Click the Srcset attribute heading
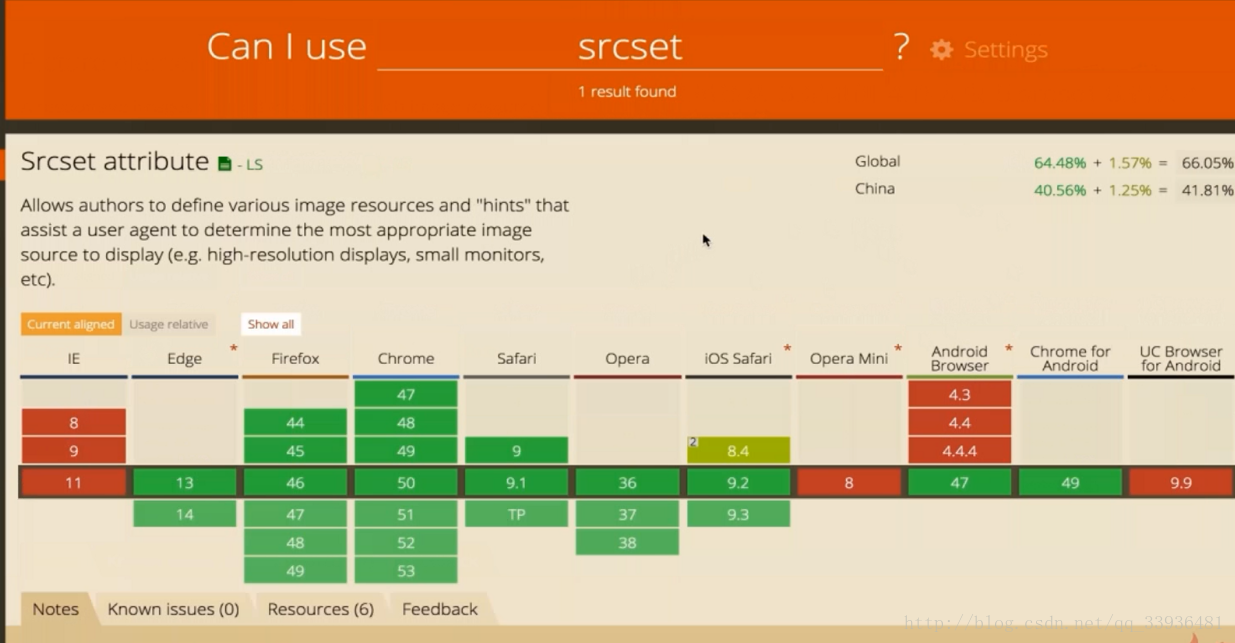Viewport: 1235px width, 643px height. [x=115, y=162]
